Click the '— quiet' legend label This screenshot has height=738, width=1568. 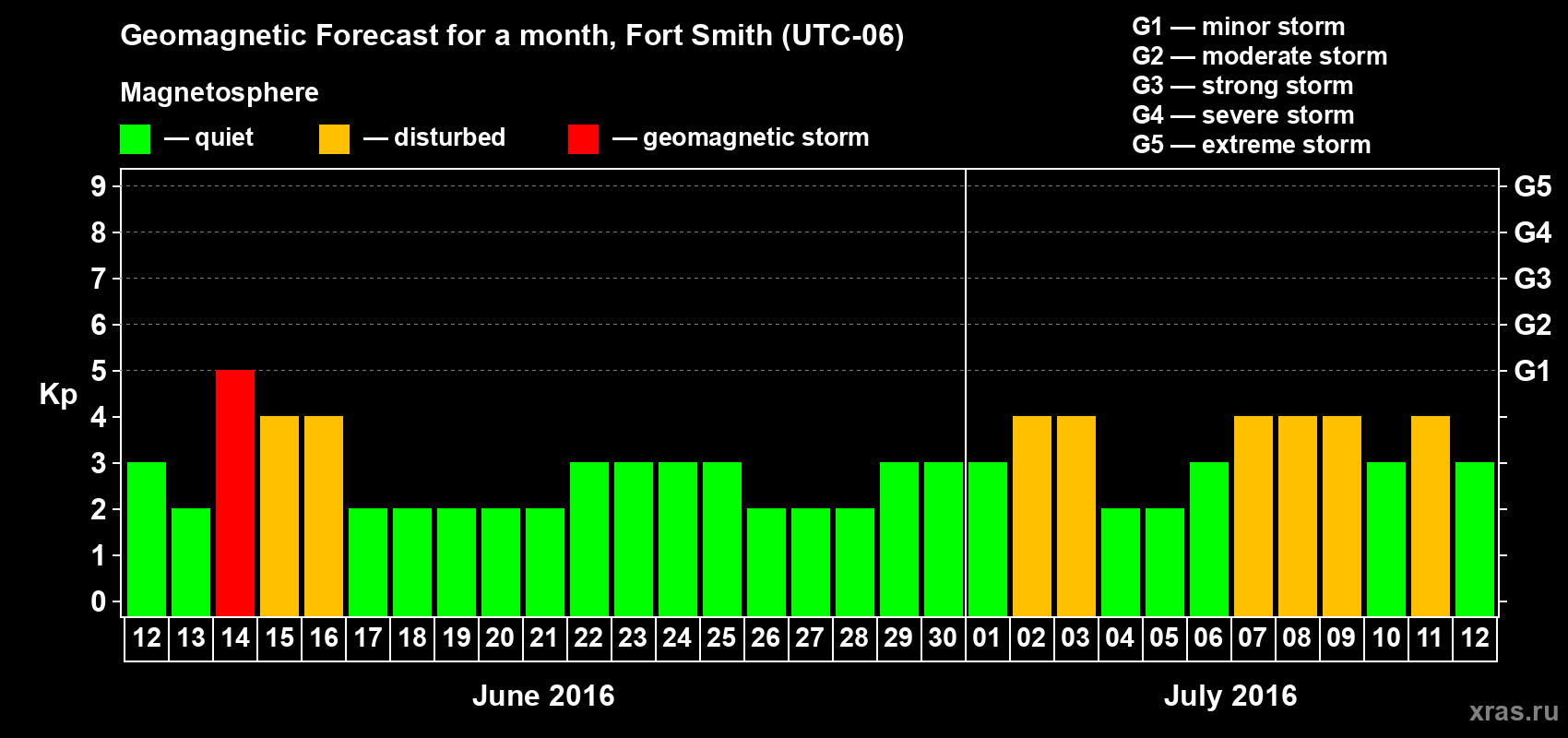tap(209, 137)
